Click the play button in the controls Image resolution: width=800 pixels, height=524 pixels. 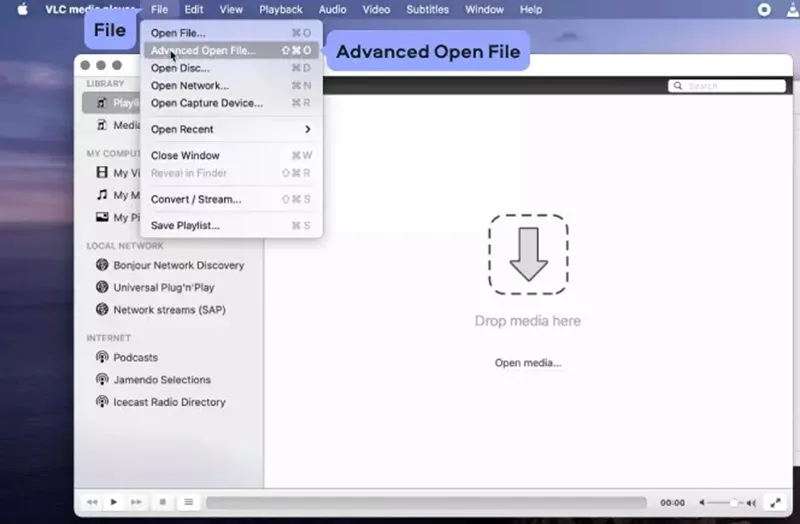coord(114,502)
